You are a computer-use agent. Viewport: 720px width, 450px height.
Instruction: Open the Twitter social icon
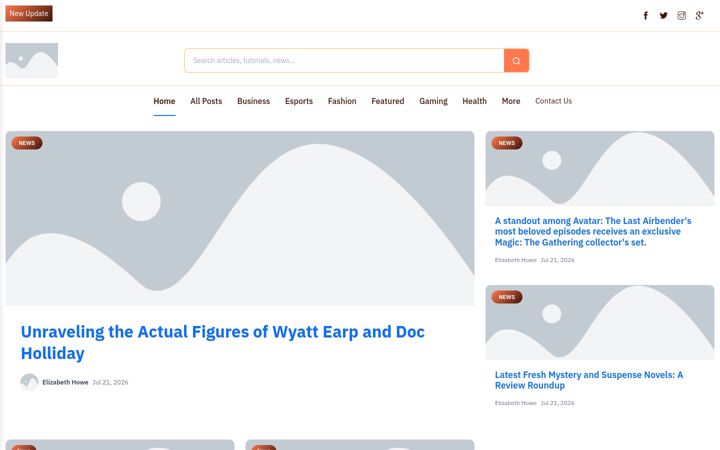[664, 16]
